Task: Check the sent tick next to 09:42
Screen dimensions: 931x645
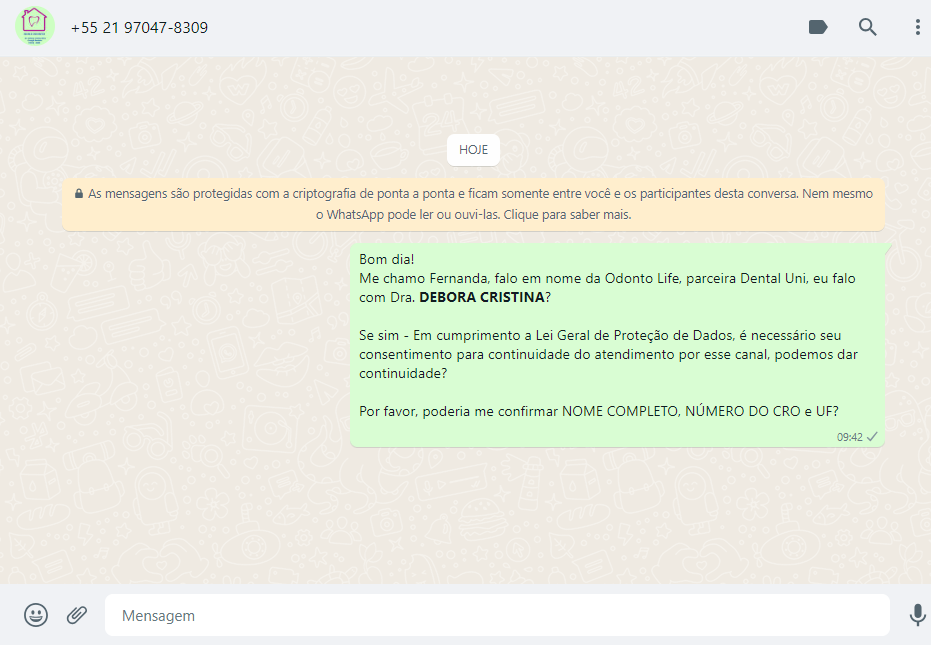Action: pyautogui.click(x=872, y=437)
